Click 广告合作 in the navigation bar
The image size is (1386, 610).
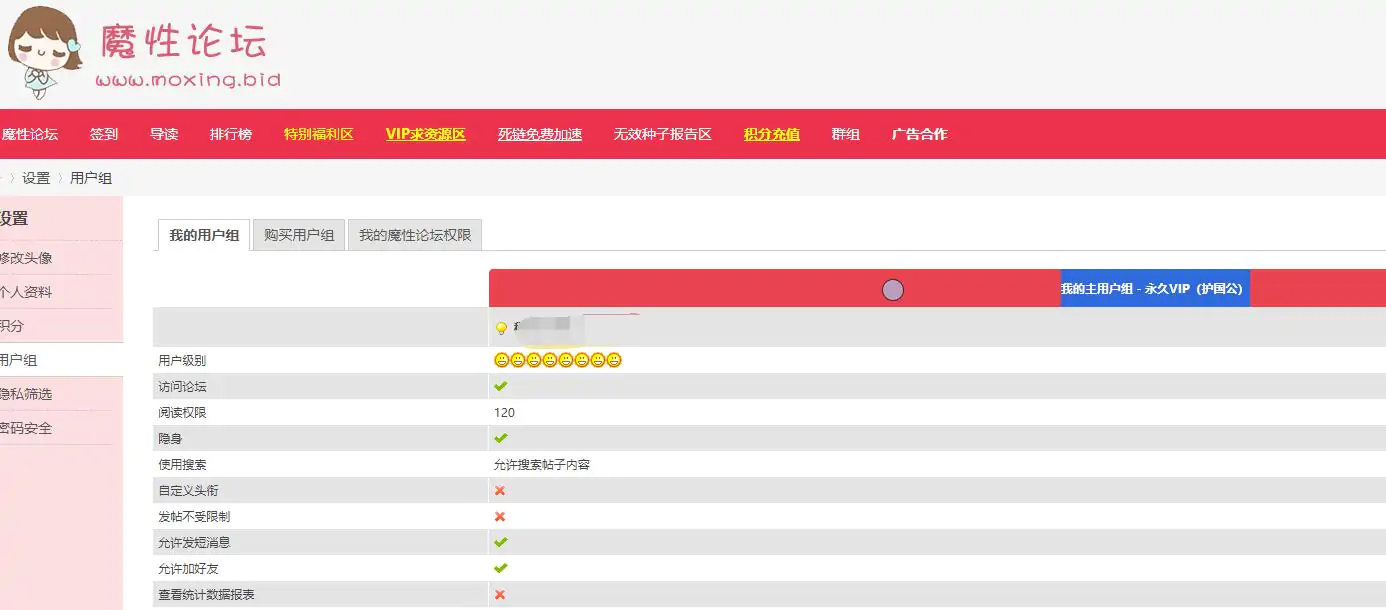pyautogui.click(x=920, y=134)
